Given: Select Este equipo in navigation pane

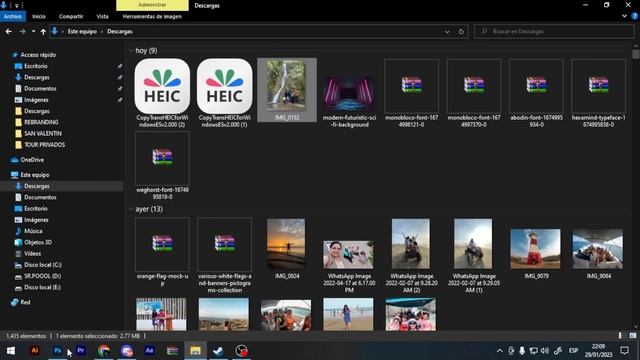Looking at the screenshot, I should click(x=35, y=175).
